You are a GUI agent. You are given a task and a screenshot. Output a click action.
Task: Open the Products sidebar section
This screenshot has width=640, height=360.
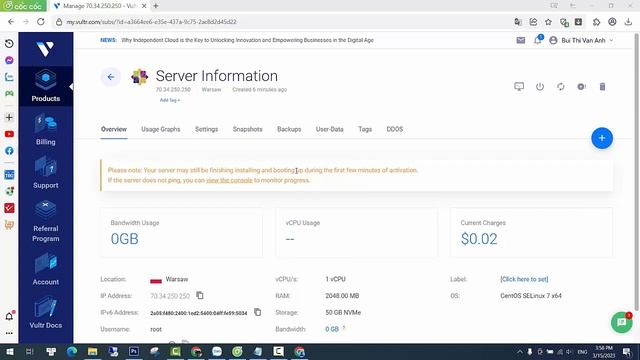point(45,86)
